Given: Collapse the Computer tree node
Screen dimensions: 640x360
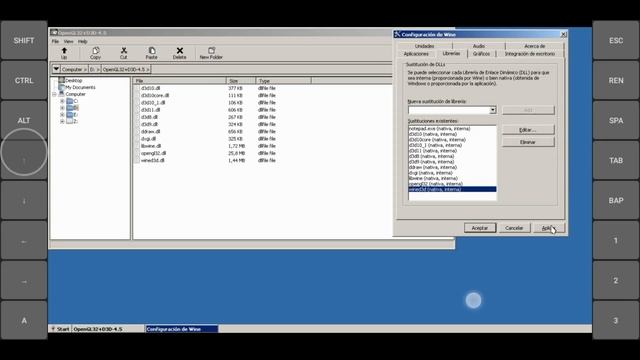Looking at the screenshot, I should tap(54, 94).
